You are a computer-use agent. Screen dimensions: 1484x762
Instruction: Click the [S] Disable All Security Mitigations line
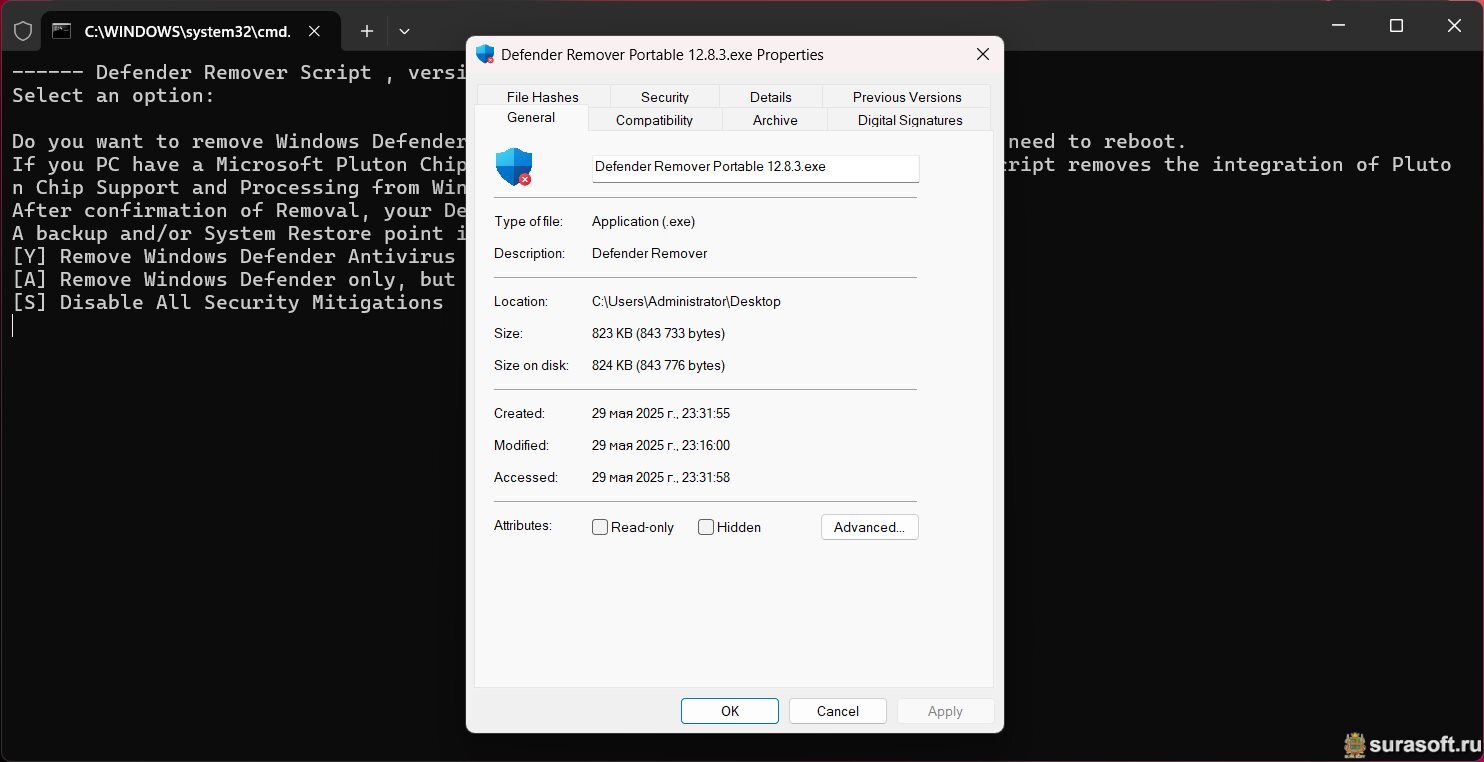pos(228,302)
